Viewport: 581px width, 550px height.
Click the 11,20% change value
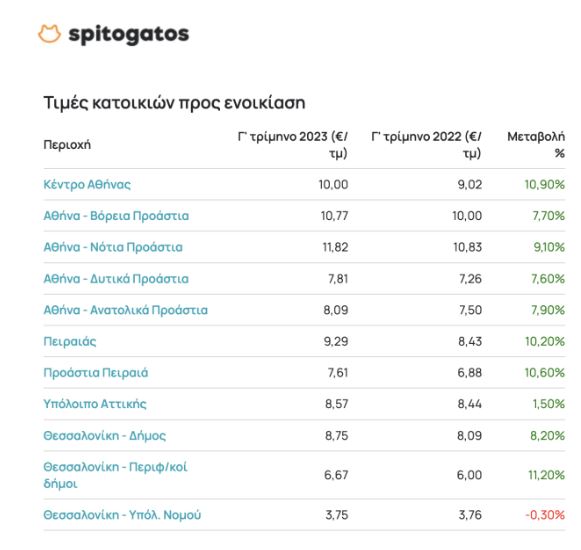547,475
